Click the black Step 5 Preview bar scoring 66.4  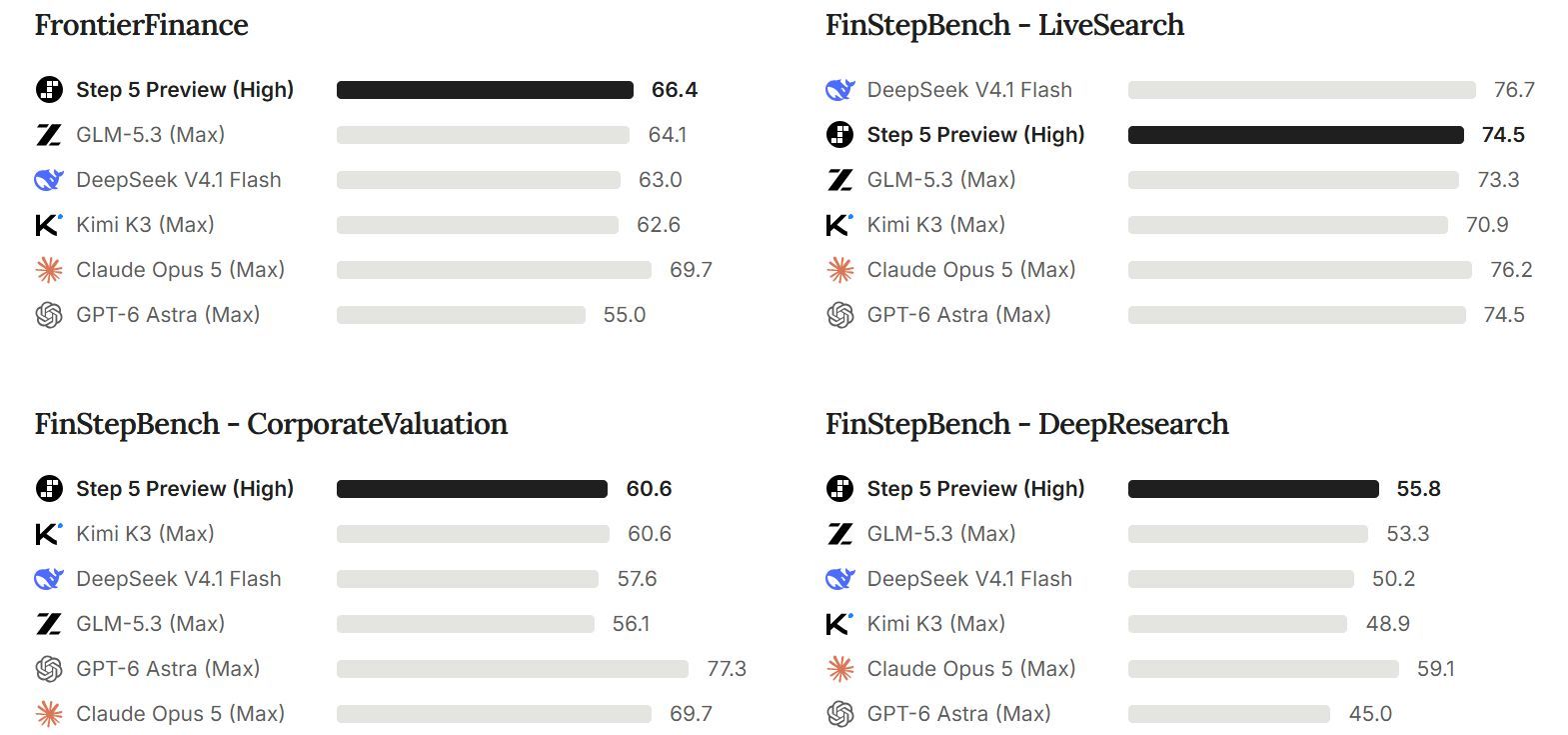point(485,90)
